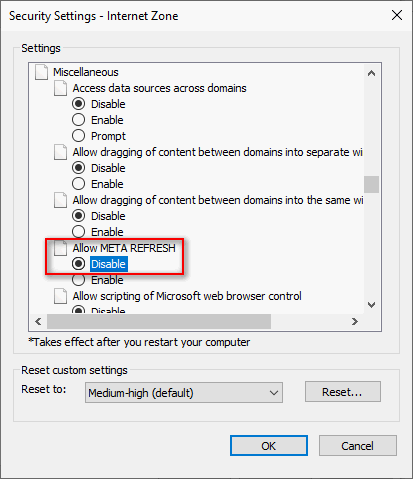
Task: Click the scroll up arrow of settings list
Action: click(x=371, y=73)
